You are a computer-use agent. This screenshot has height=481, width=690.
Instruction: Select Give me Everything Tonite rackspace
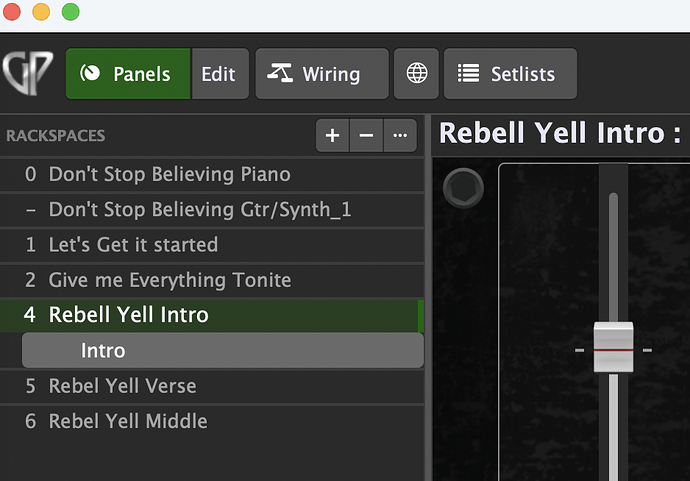coord(170,280)
